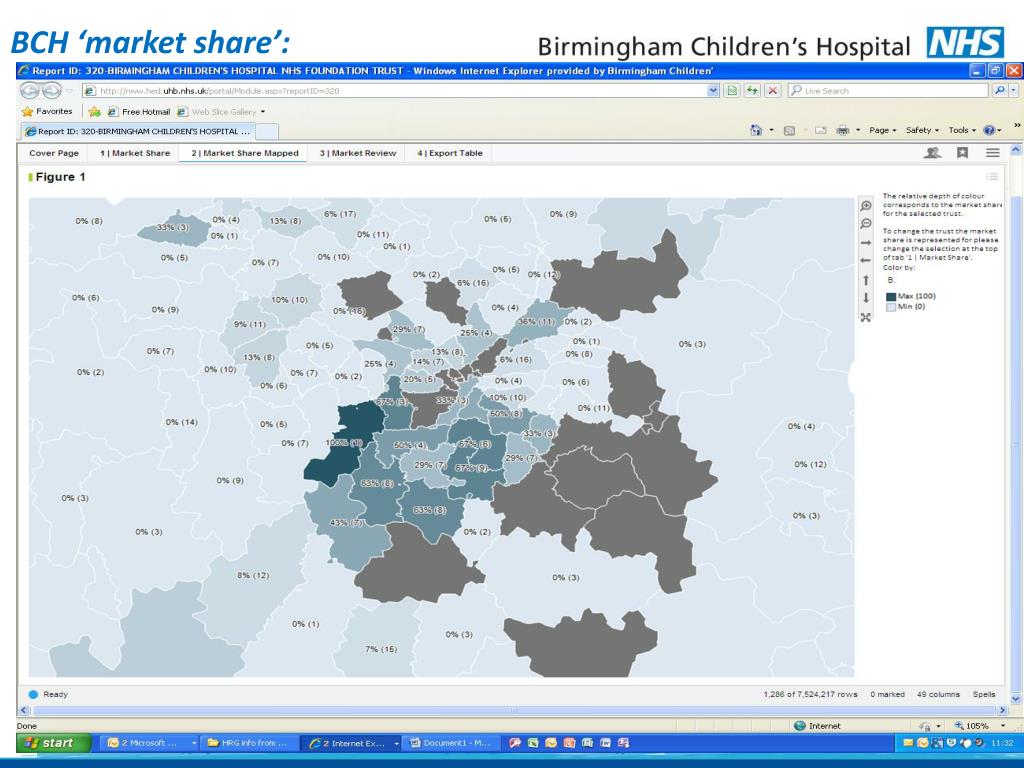Image resolution: width=1024 pixels, height=768 pixels.
Task: Click the Suggested Sites icon in favorites bar
Action: 94,112
